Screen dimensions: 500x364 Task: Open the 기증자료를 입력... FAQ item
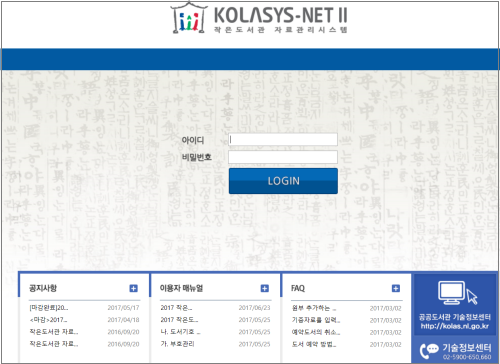316,320
